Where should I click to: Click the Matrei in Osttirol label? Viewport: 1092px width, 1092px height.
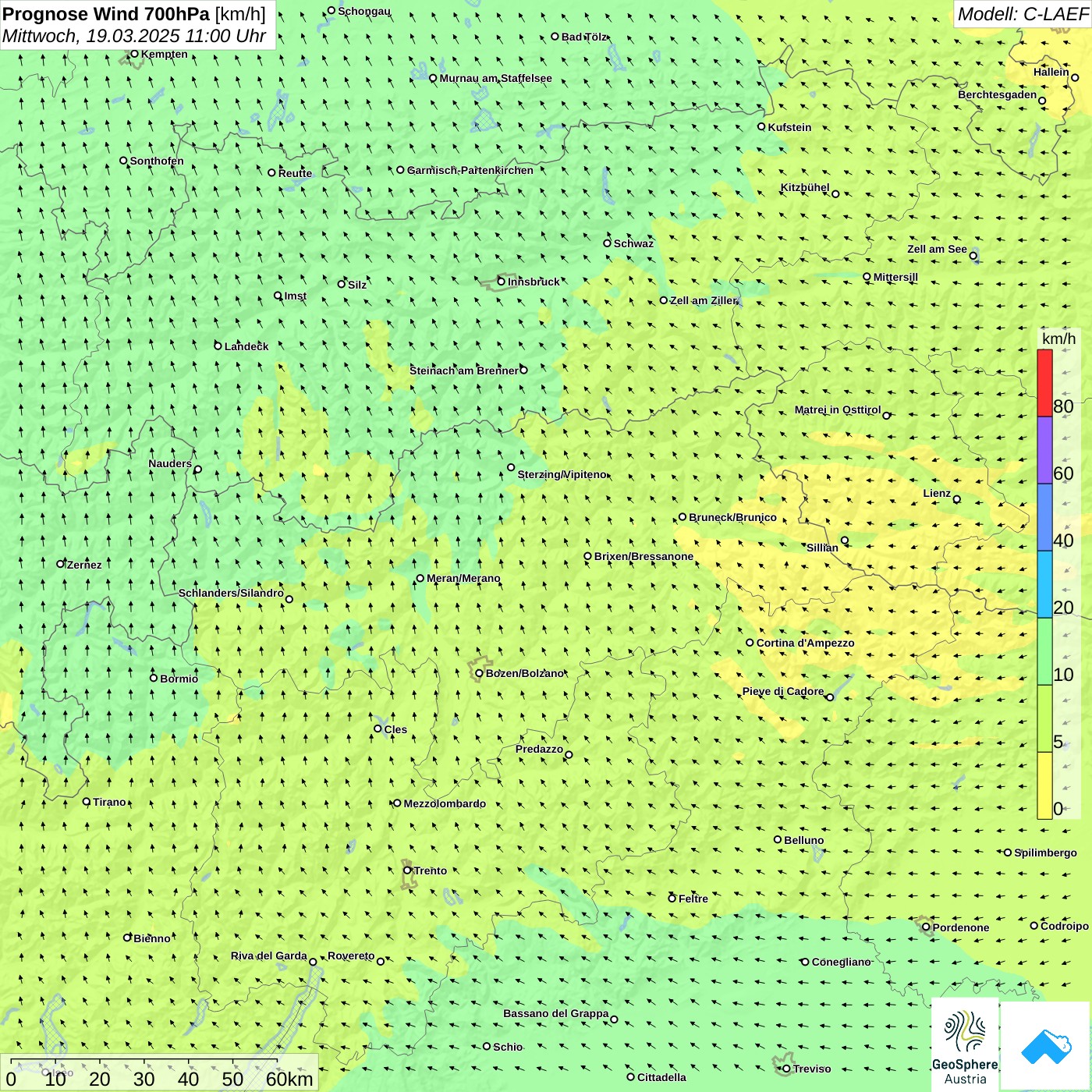pyautogui.click(x=838, y=409)
